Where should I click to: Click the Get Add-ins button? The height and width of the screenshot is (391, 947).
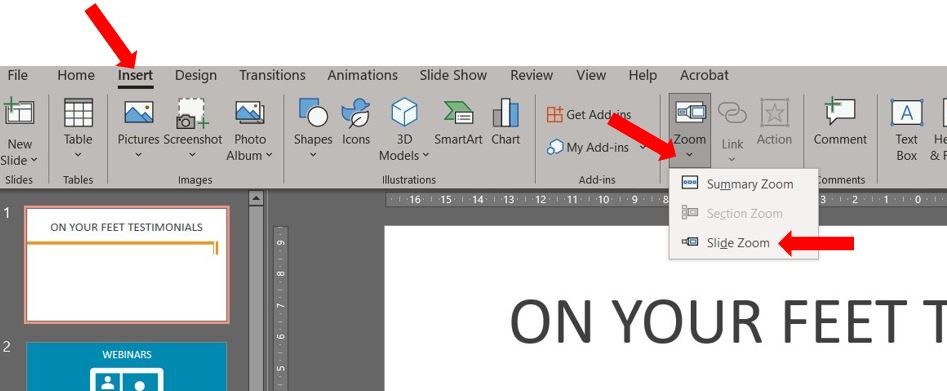(x=589, y=114)
